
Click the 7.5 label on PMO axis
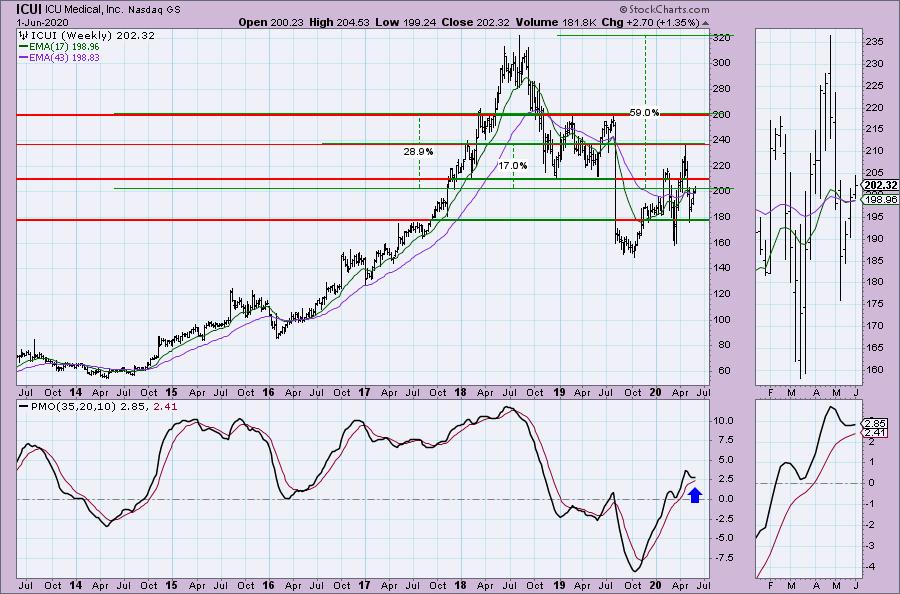point(724,440)
